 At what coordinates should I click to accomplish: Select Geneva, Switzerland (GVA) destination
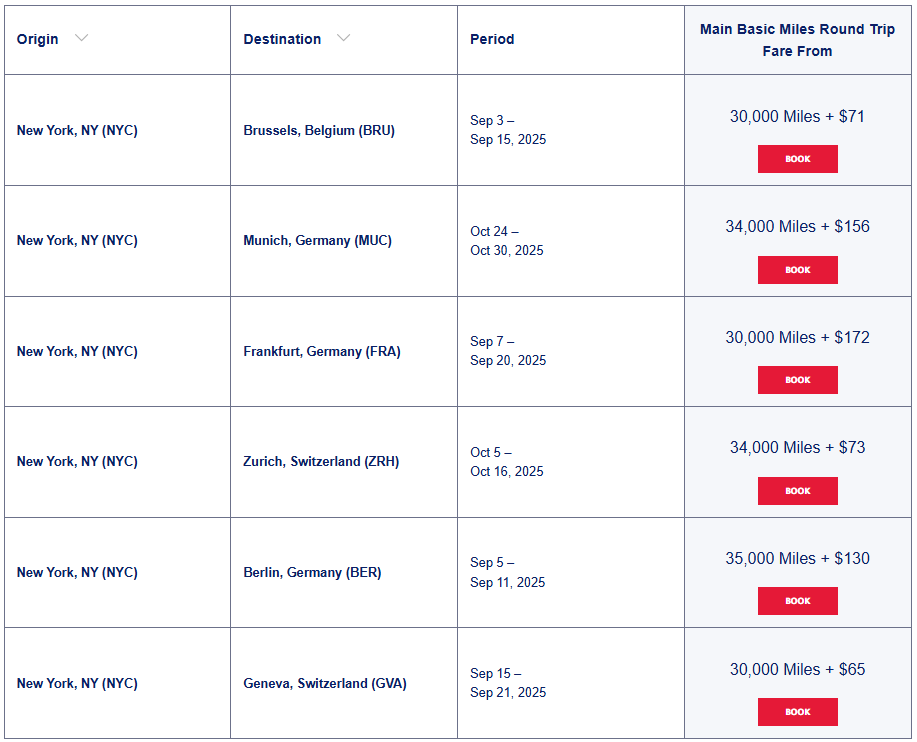coord(325,683)
